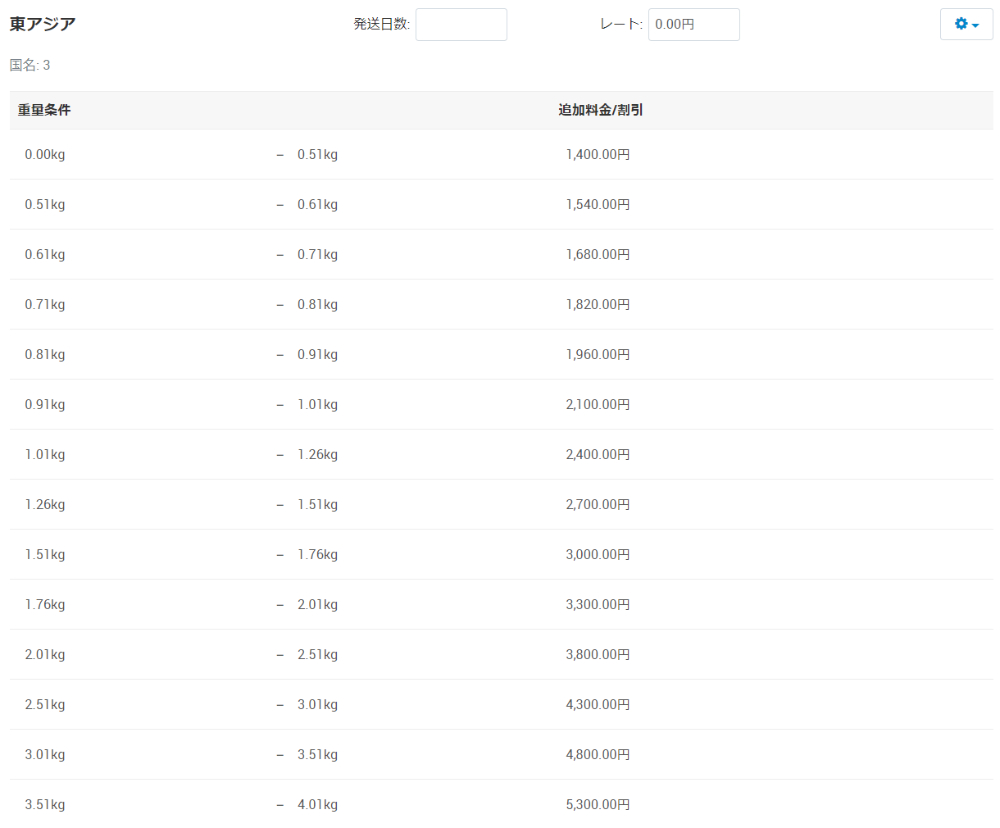Select the 2,400.00円 price cell

tap(598, 454)
